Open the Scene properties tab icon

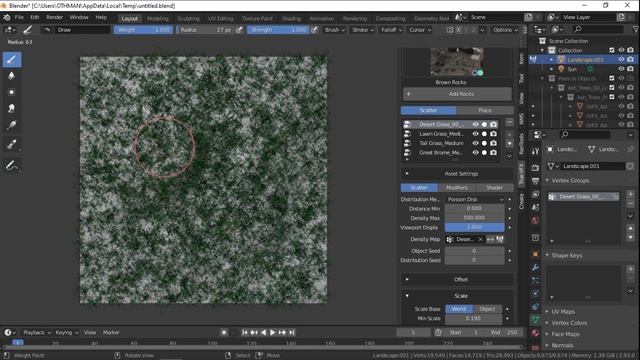click(535, 207)
